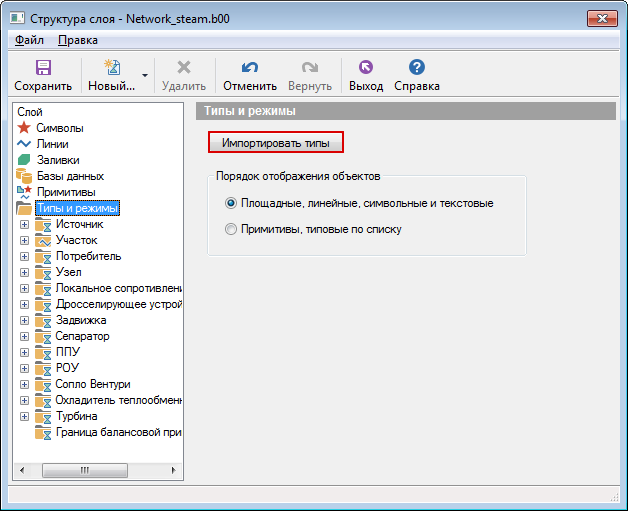Open dropdown arrow next to Новый

point(145,75)
